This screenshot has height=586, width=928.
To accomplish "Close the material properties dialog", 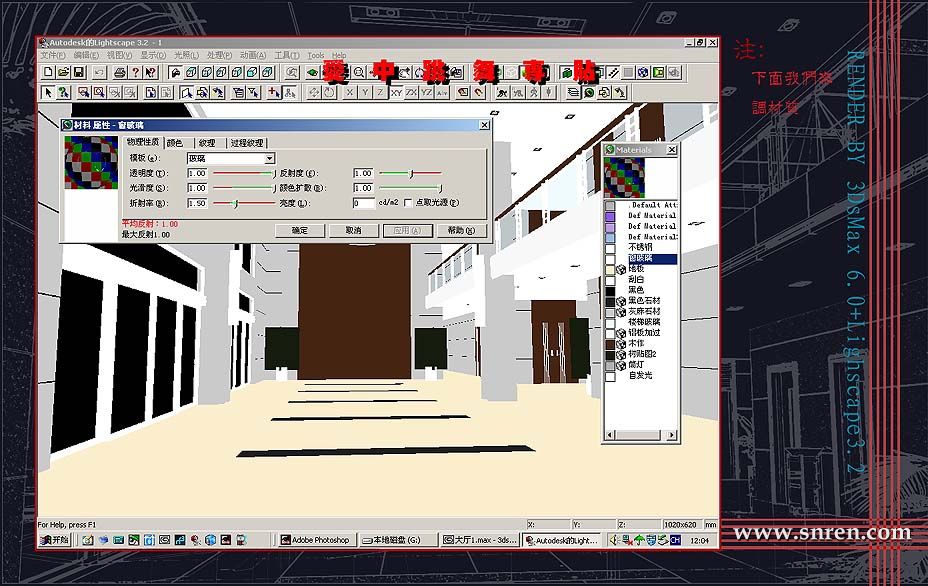I will click(484, 125).
